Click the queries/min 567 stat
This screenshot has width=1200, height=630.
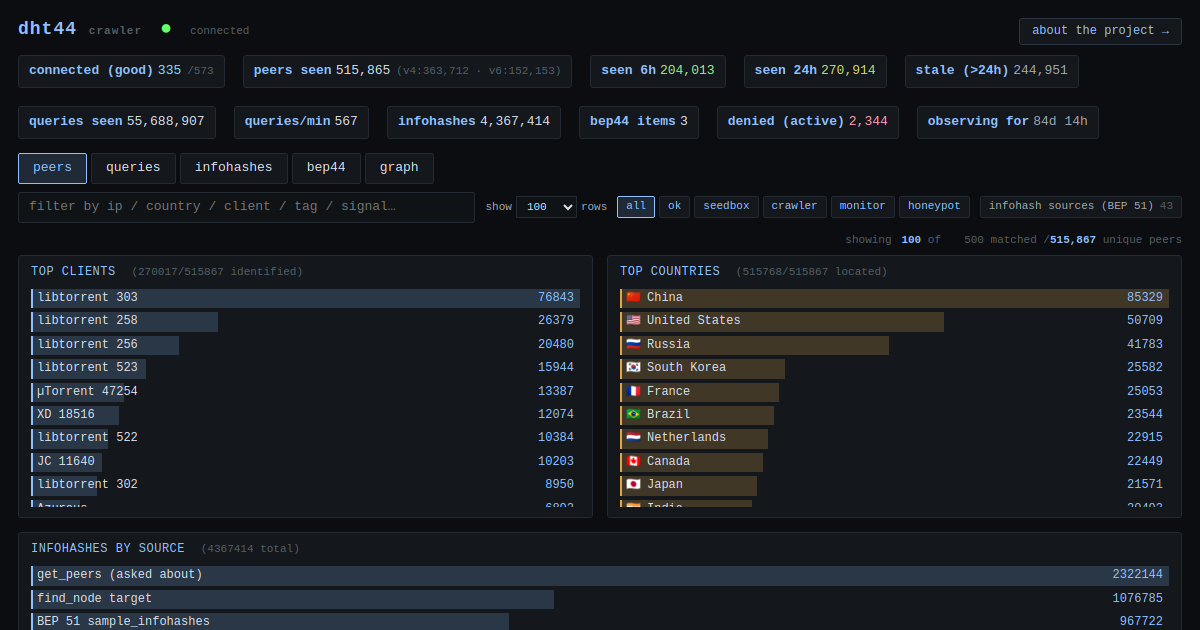[301, 122]
